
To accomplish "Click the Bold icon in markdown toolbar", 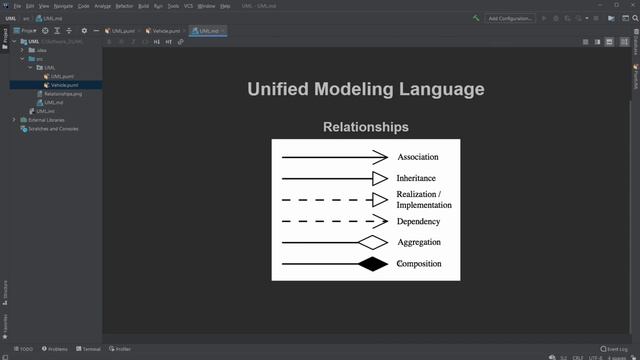I will 109,42.
